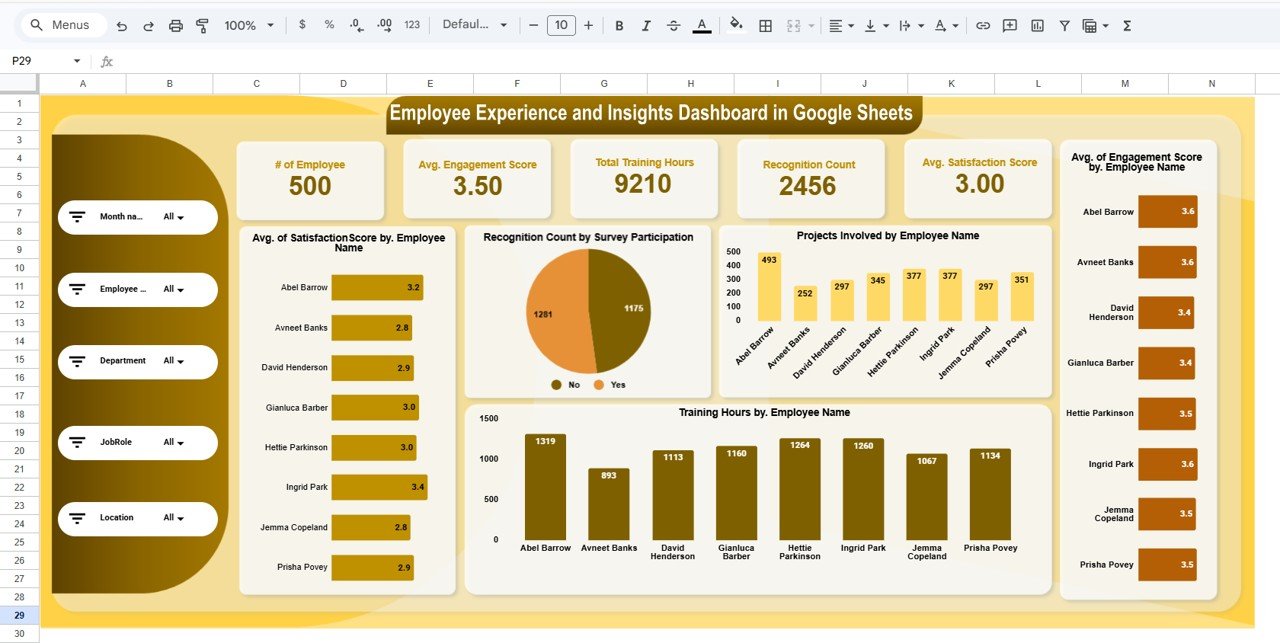Toggle italic formatting
This screenshot has width=1280, height=643.
645,25
